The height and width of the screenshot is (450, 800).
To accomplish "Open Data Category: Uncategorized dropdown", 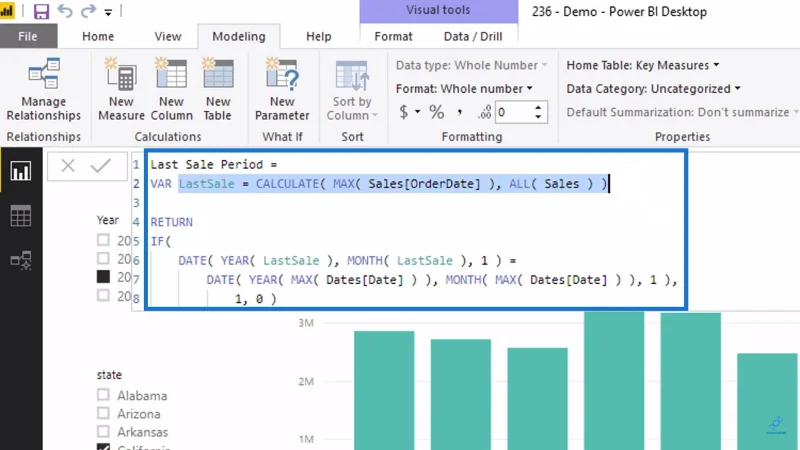I will [x=654, y=89].
